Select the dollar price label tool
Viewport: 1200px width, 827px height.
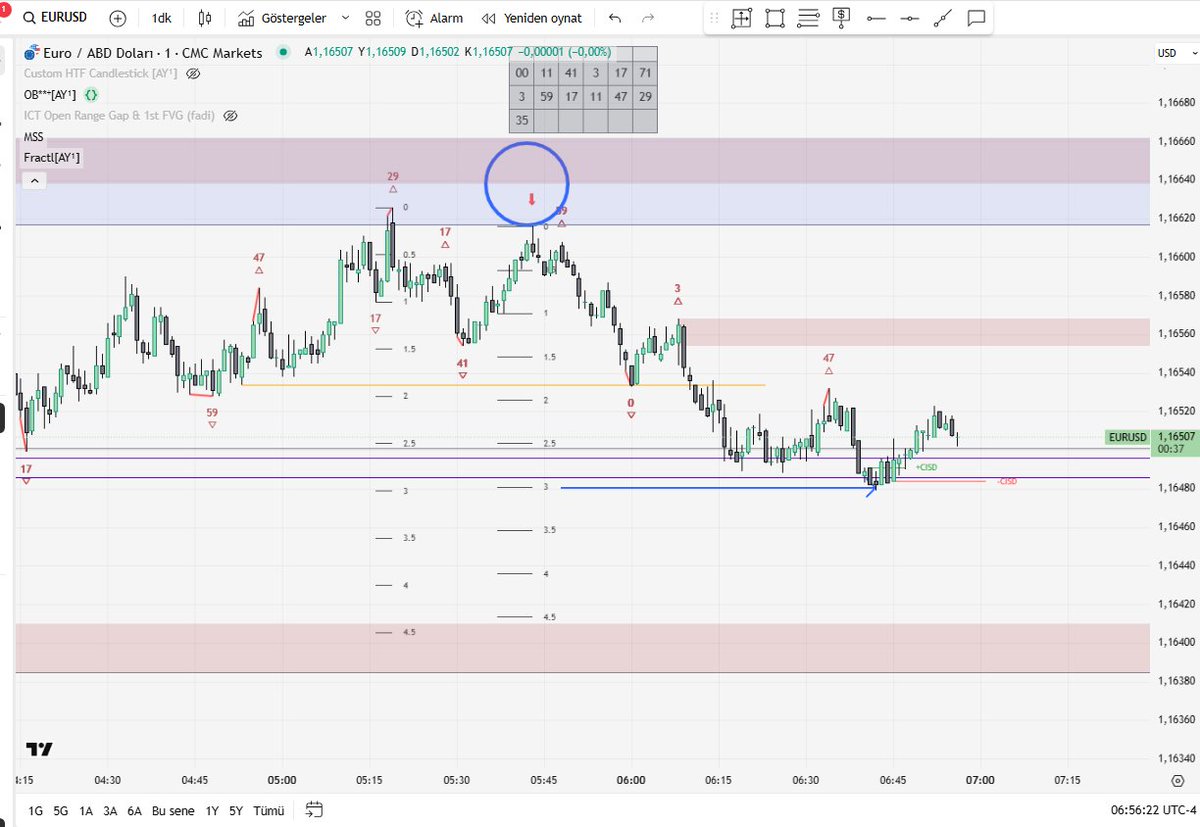[842, 17]
